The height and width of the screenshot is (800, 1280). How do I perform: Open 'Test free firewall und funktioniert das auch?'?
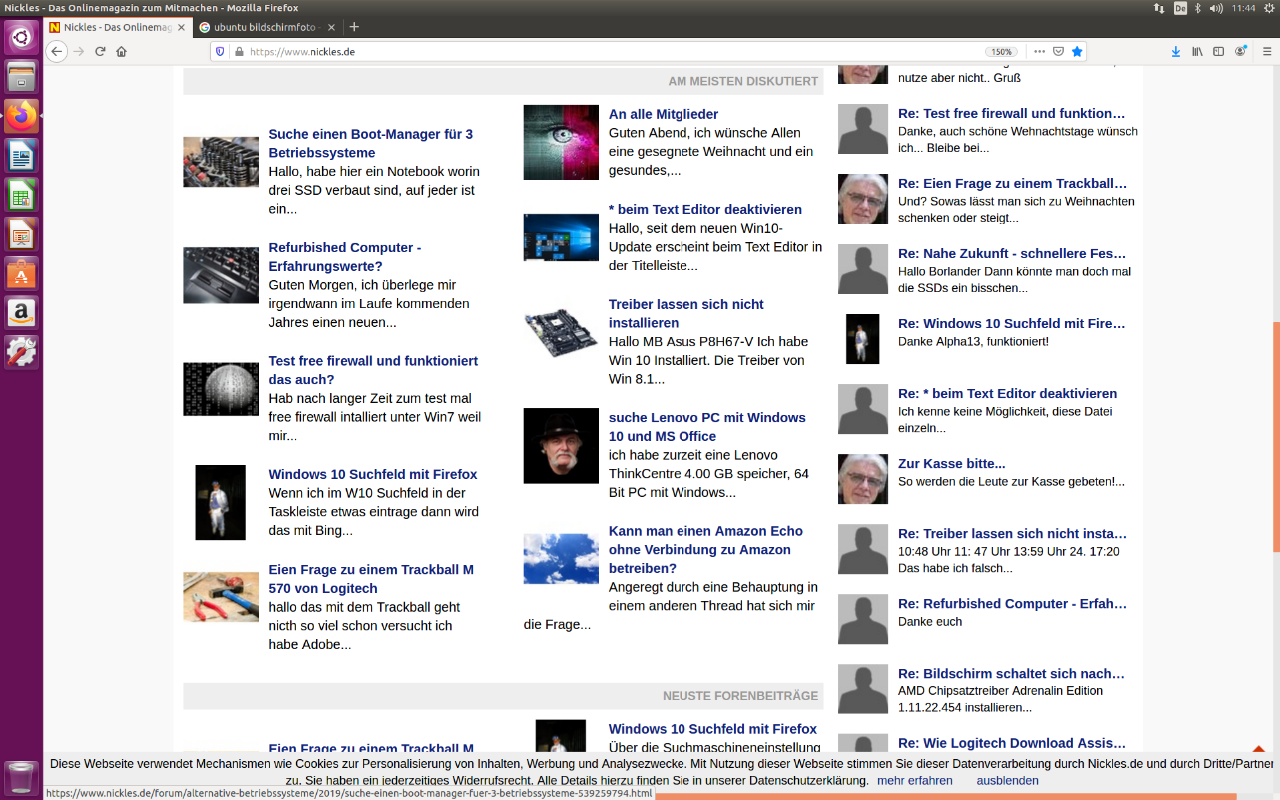[x=373, y=370]
